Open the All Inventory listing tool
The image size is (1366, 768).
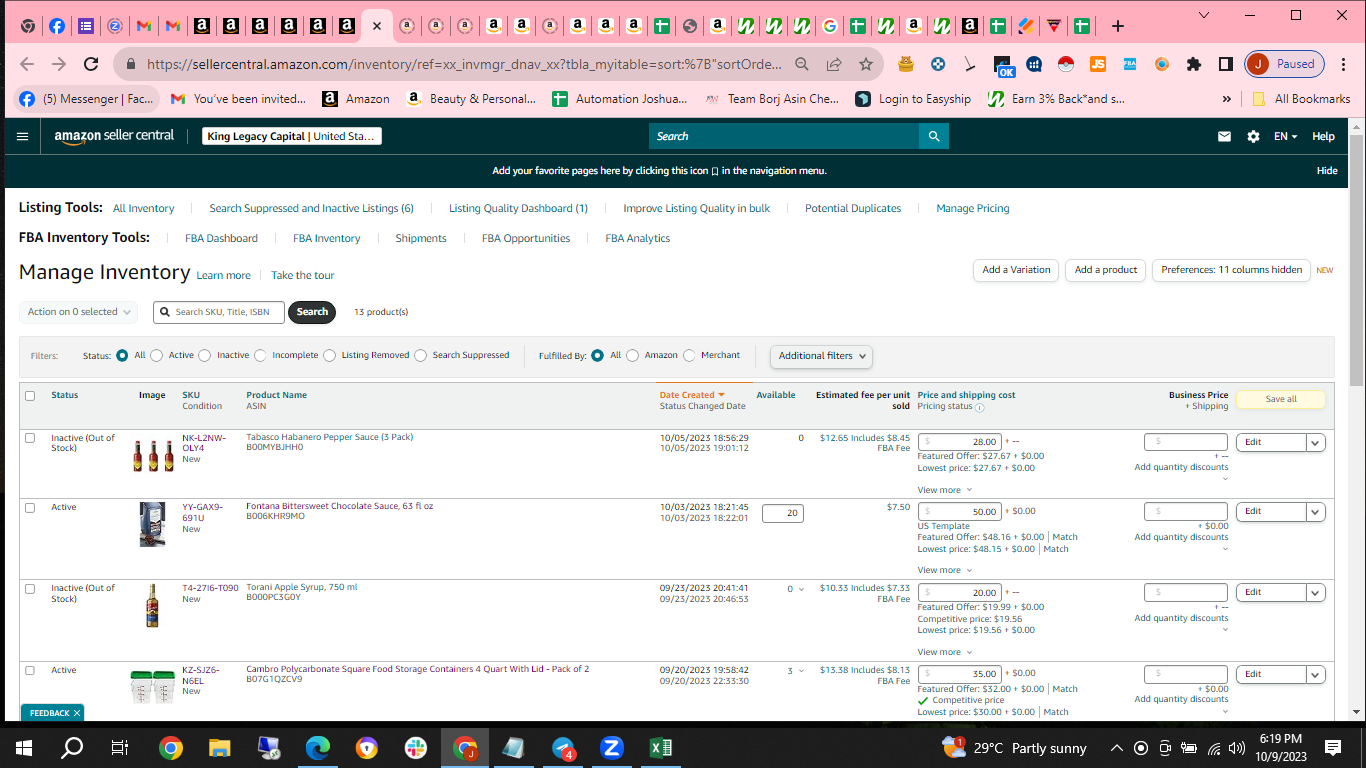pyautogui.click(x=143, y=208)
